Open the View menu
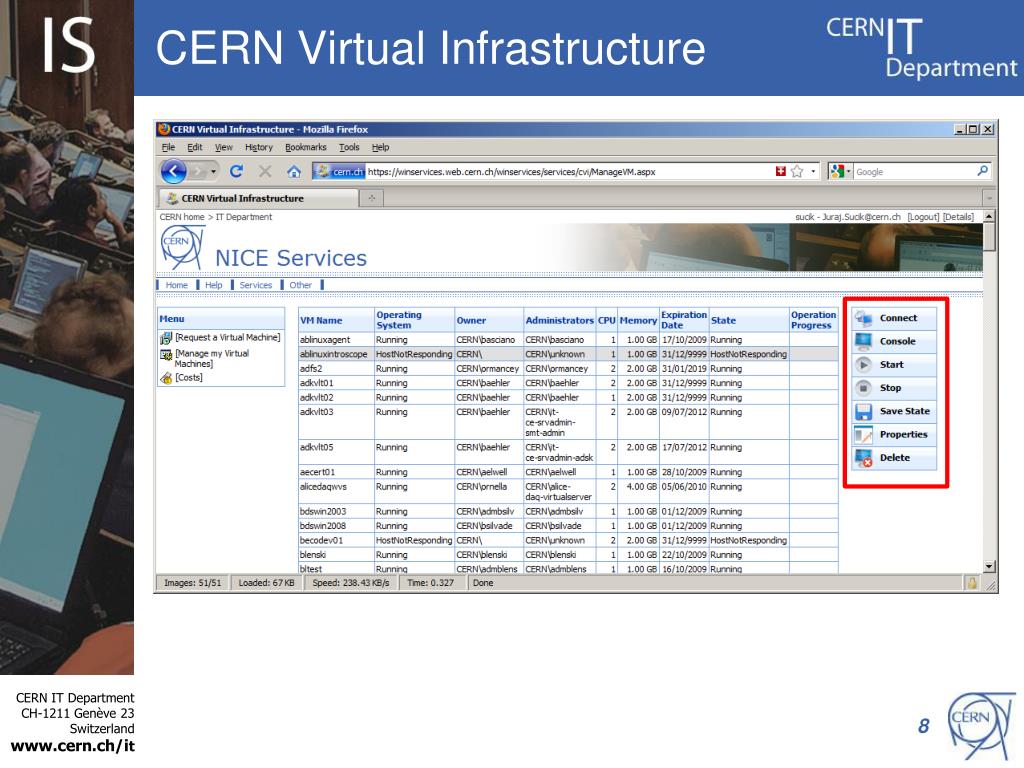This screenshot has width=1024, height=768. [223, 148]
